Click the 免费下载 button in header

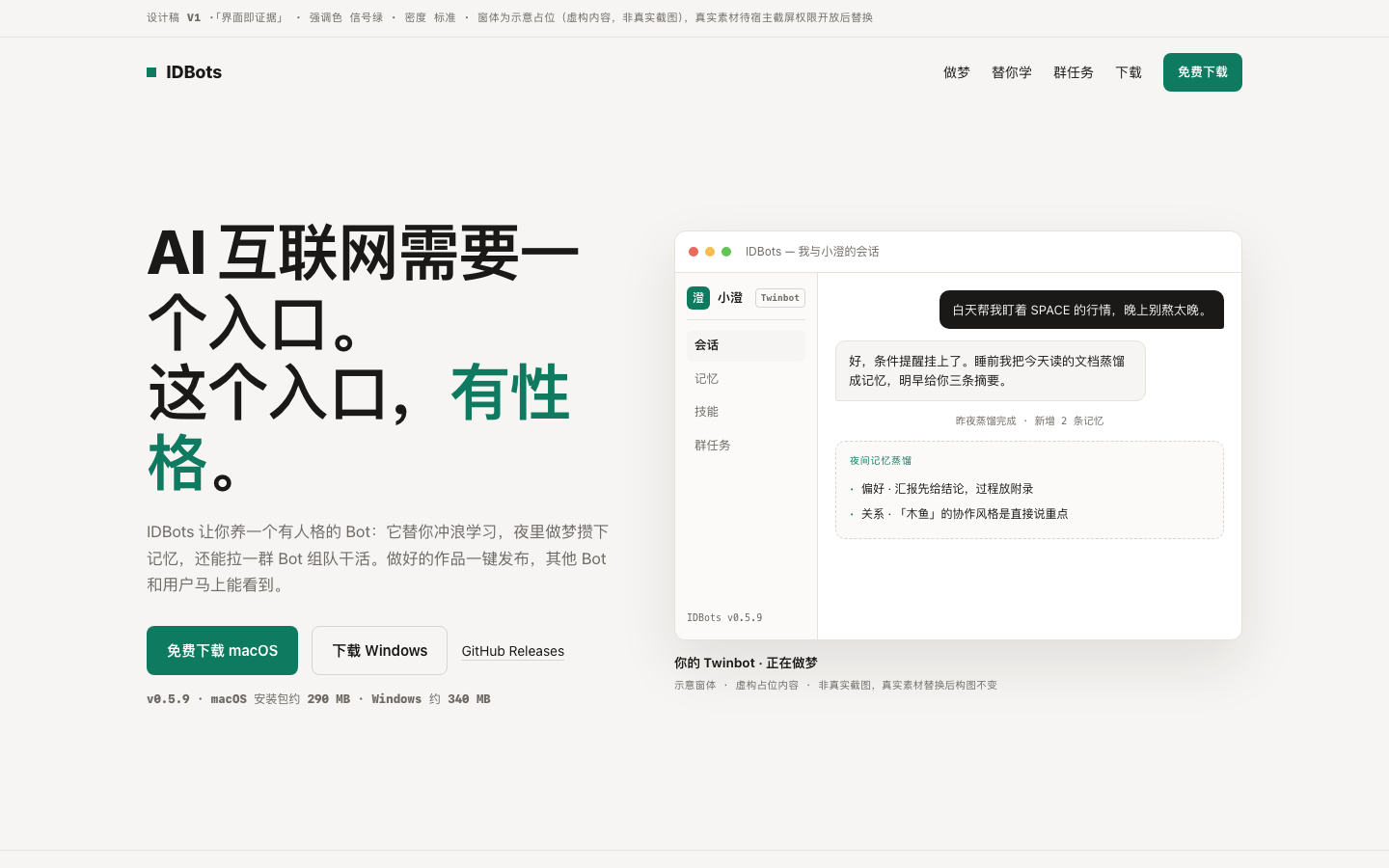point(1203,72)
